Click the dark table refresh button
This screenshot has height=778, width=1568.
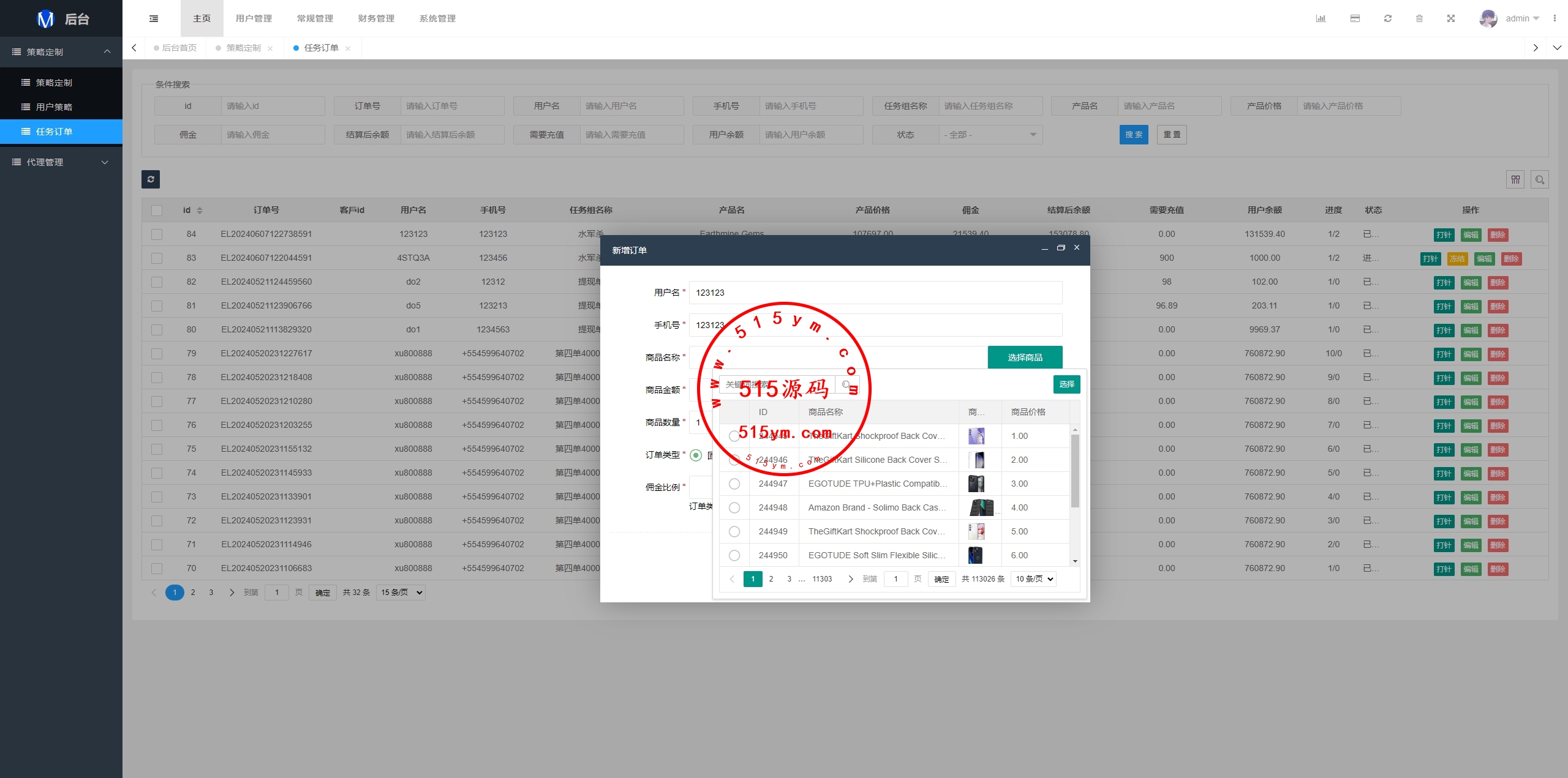[x=151, y=179]
